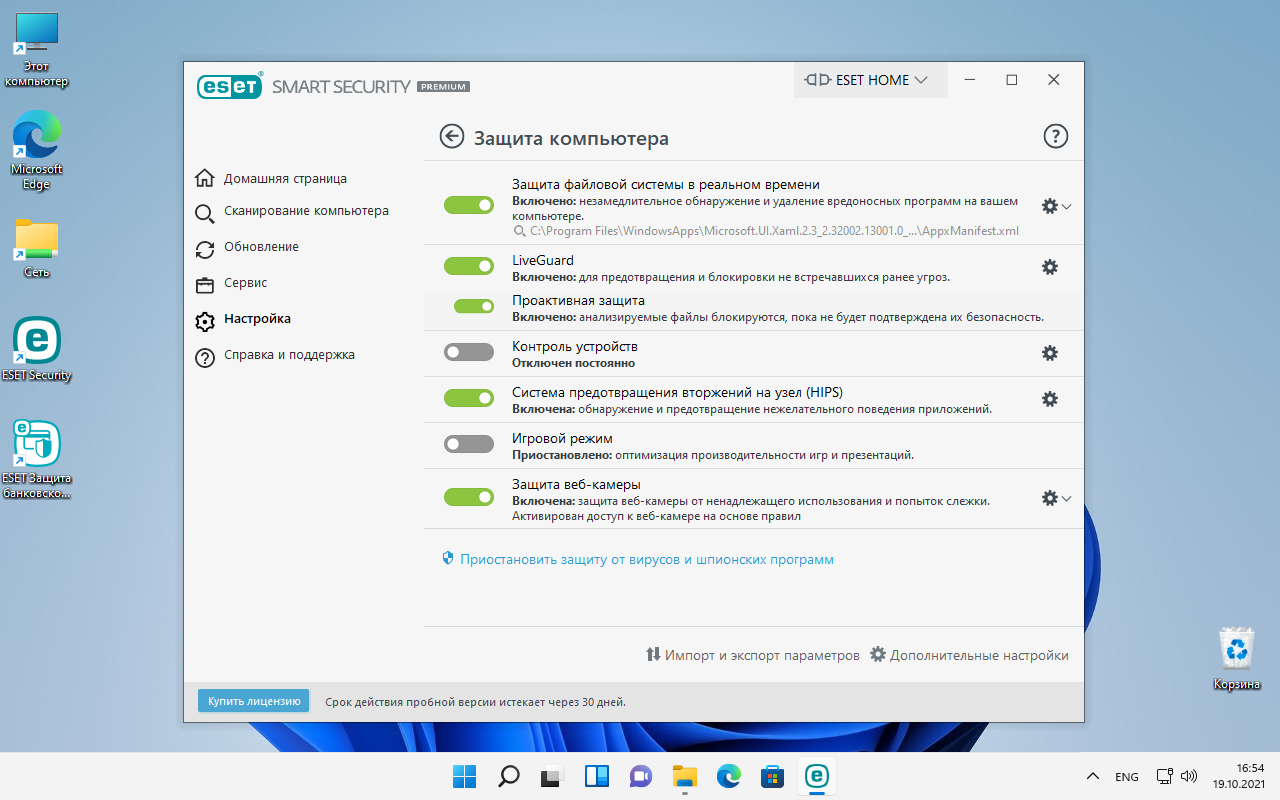Enable the Игровой режим toggle
Image resolution: width=1280 pixels, height=800 pixels.
468,443
